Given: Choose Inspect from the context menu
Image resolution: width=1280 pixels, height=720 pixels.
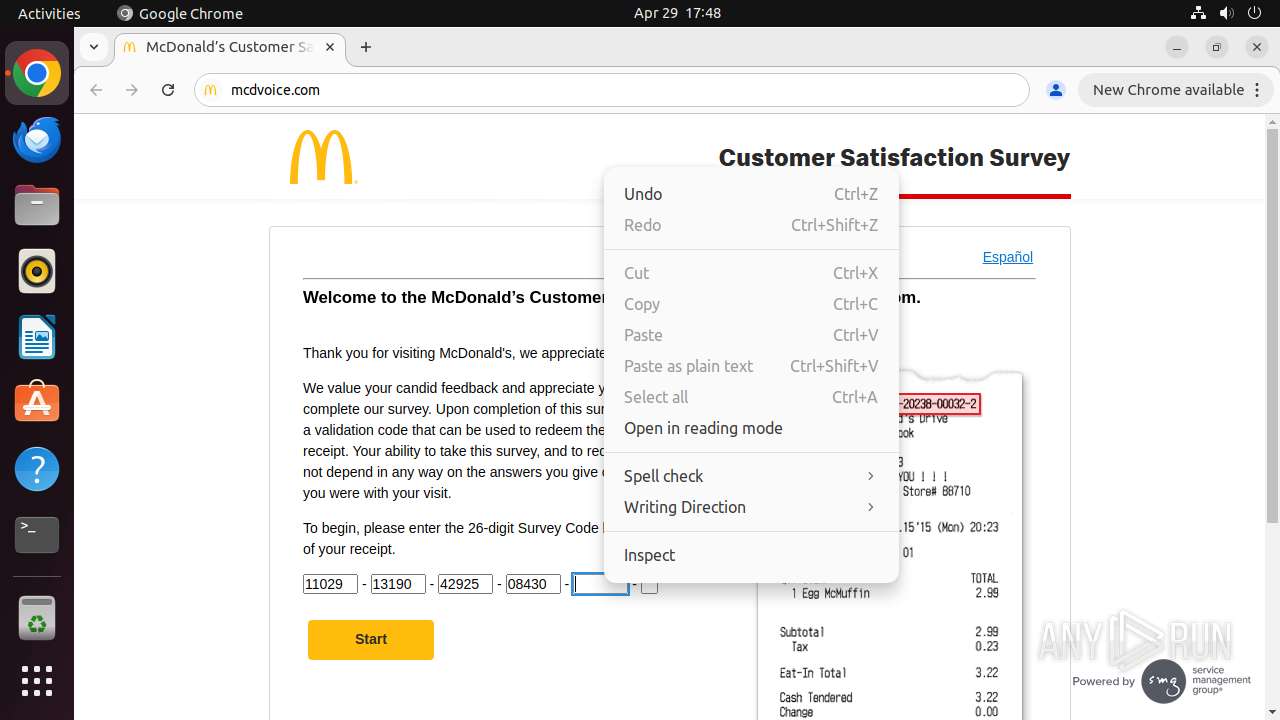Looking at the screenshot, I should coord(751,555).
